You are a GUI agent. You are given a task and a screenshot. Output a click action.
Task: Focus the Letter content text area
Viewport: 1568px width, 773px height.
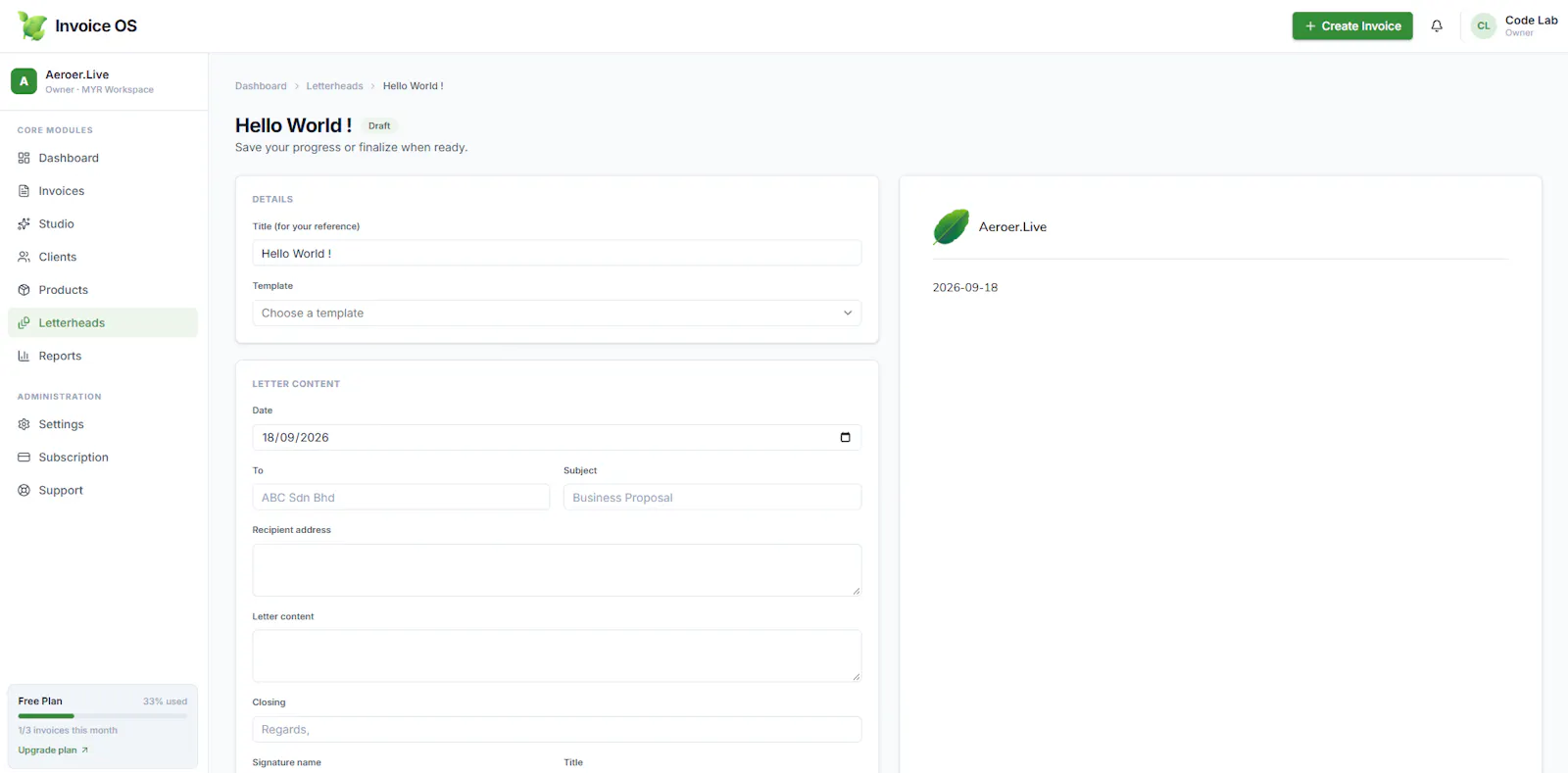557,655
